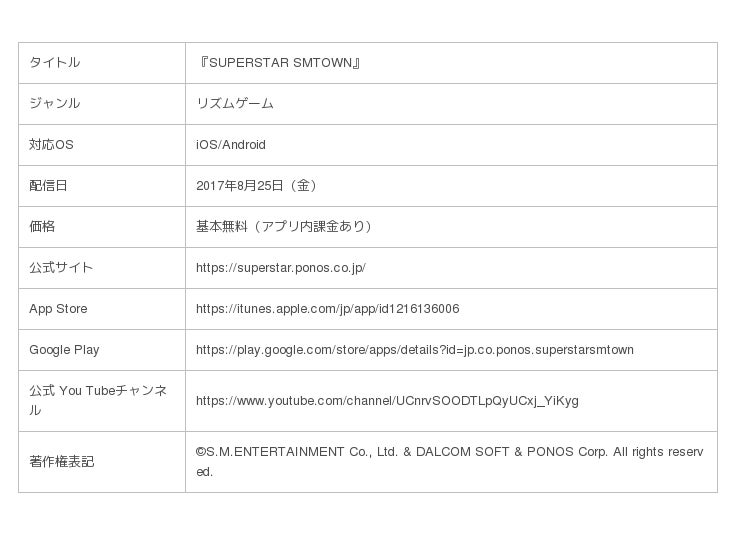The width and height of the screenshot is (740, 533).
Task: Click the ジャンル row label
Action: [55, 104]
